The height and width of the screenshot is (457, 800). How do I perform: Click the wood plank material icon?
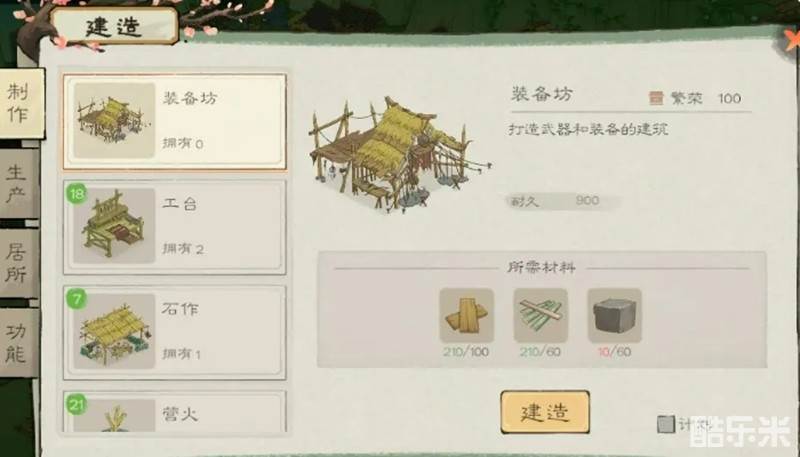tap(466, 315)
